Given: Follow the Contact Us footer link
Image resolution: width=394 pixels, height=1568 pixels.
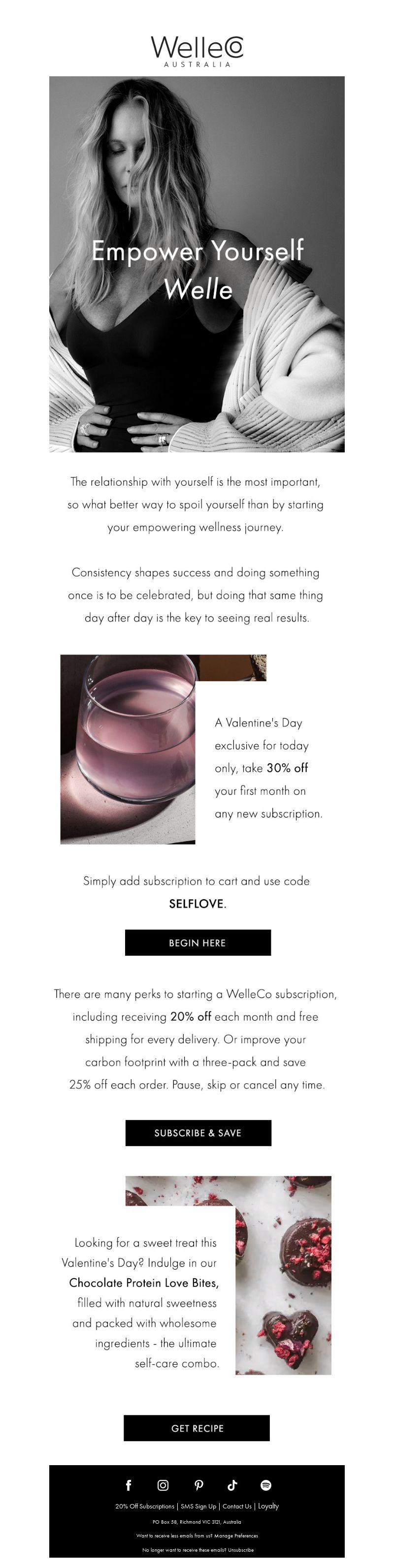Looking at the screenshot, I should (237, 1506).
